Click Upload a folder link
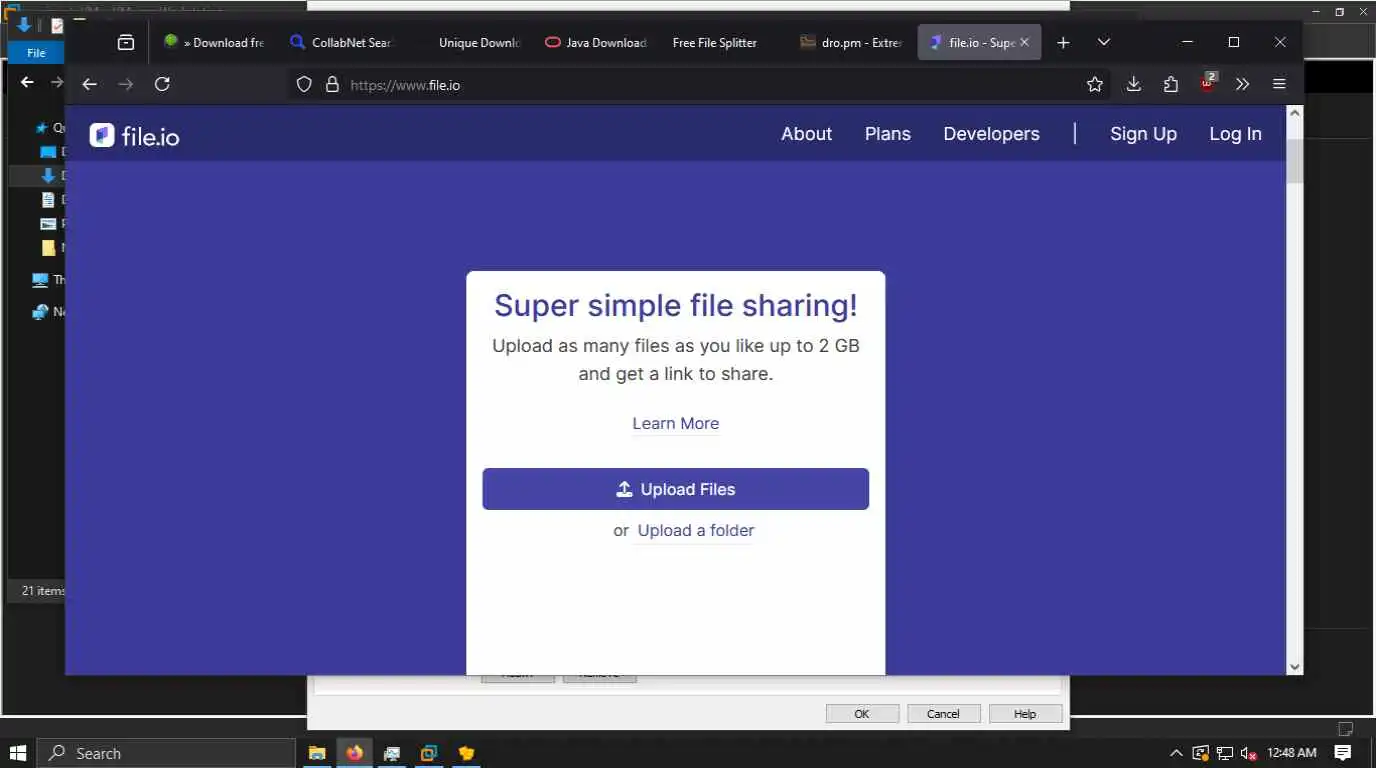The image size is (1376, 768). [696, 530]
